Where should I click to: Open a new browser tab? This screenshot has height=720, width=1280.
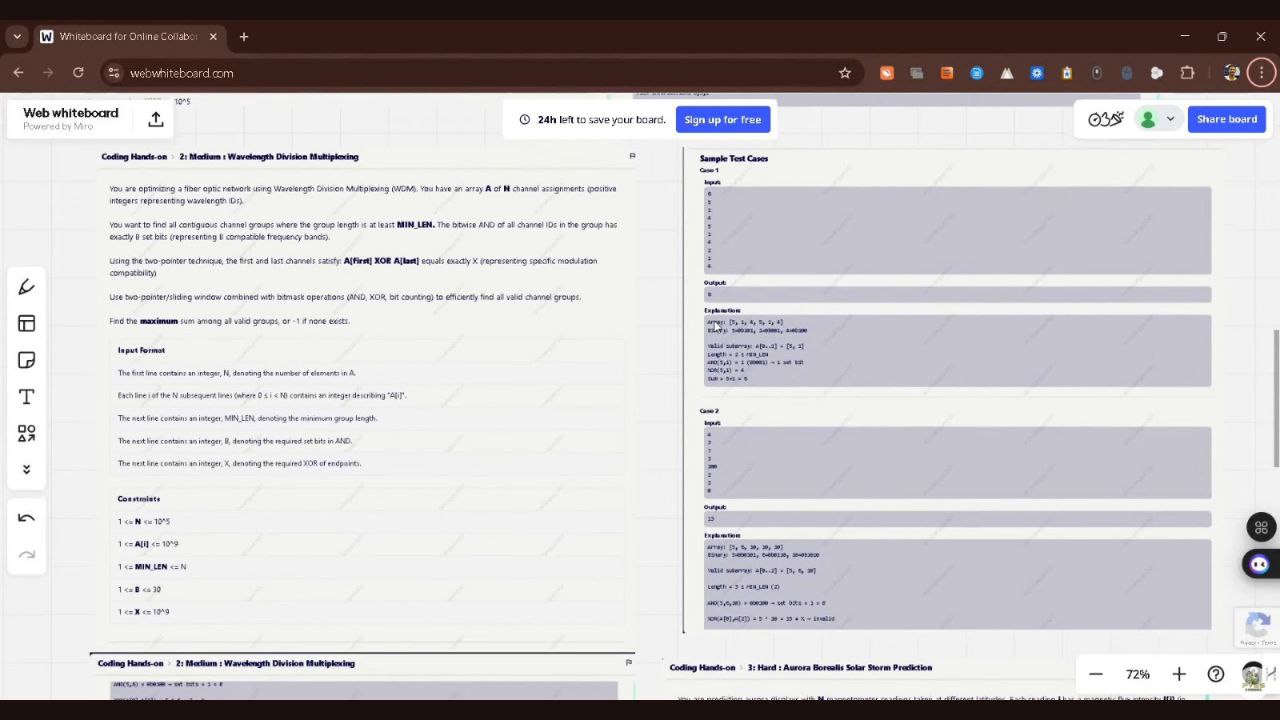(243, 36)
